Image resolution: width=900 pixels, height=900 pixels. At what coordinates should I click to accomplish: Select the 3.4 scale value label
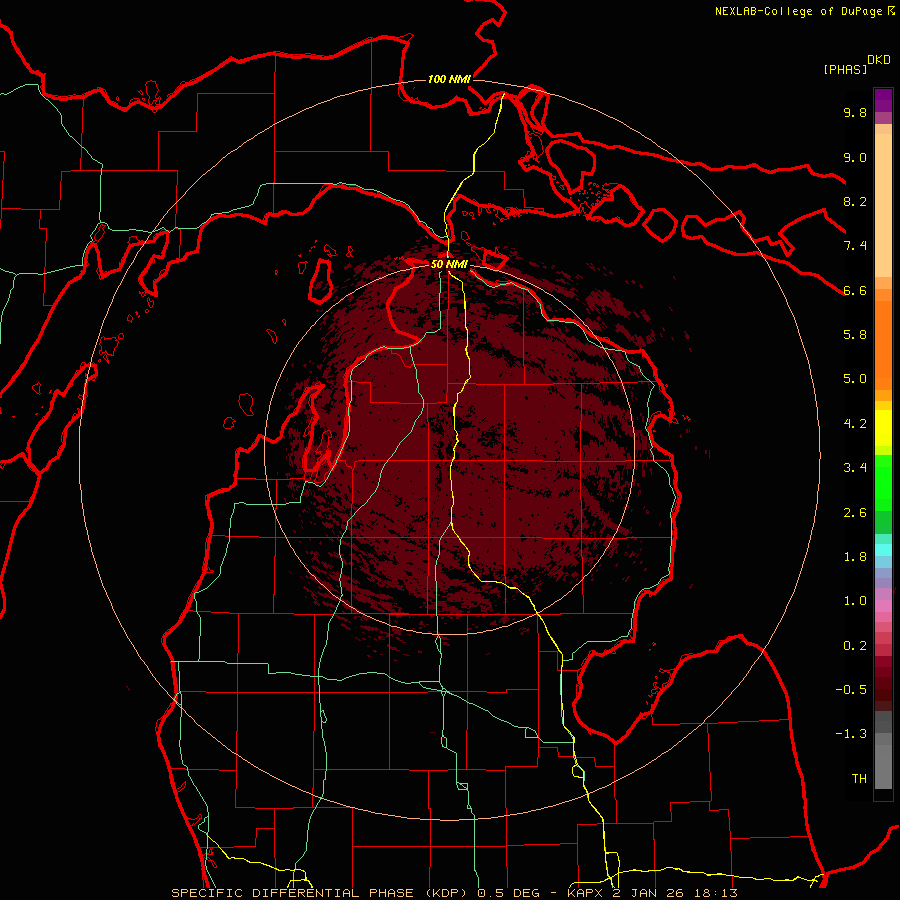click(855, 468)
